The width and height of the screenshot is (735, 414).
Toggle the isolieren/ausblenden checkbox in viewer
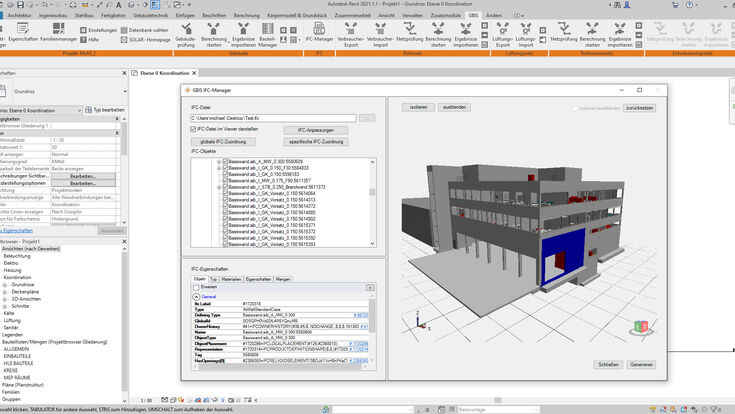pos(575,108)
